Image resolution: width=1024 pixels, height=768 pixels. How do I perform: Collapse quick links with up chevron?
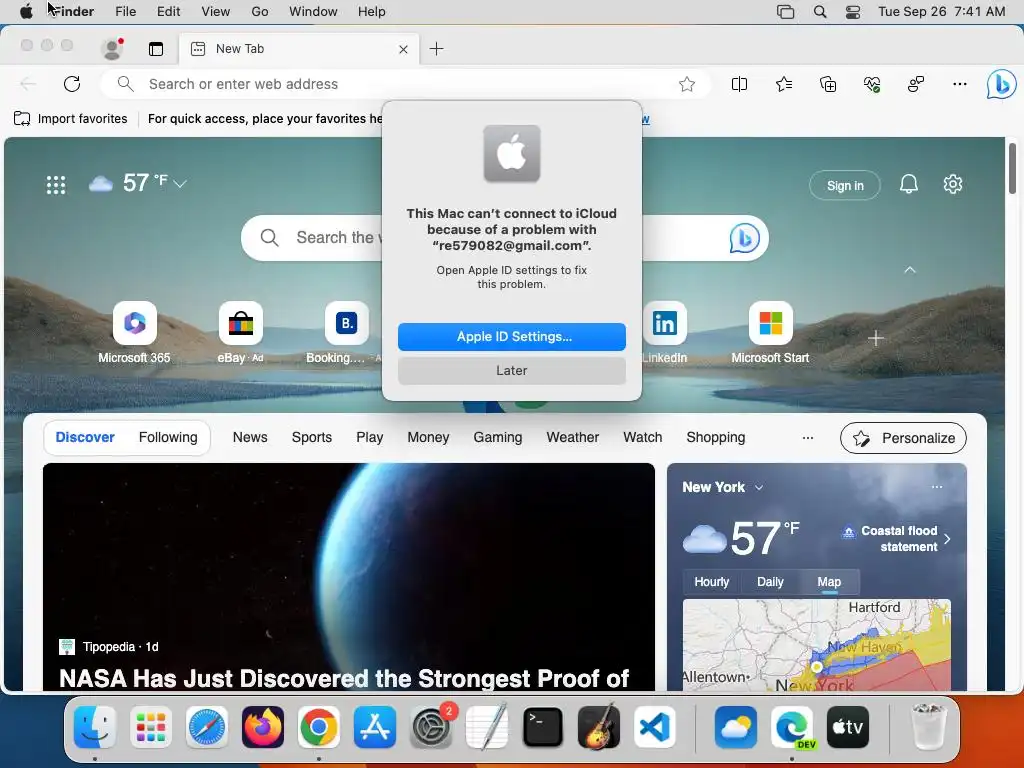pyautogui.click(x=910, y=270)
